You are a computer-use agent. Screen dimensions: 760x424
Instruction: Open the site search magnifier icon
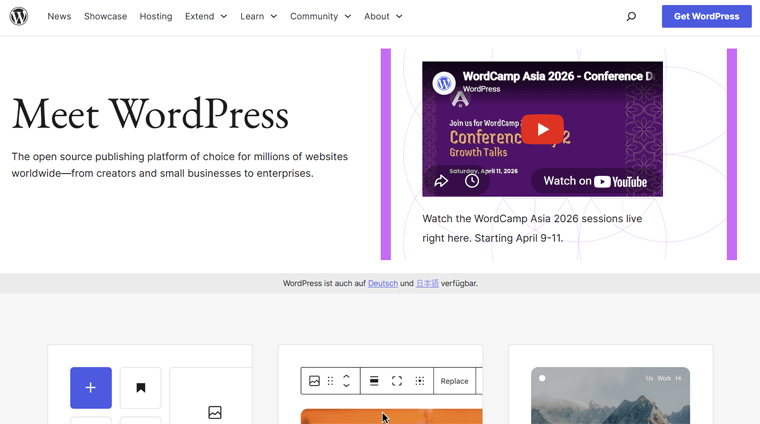click(631, 16)
